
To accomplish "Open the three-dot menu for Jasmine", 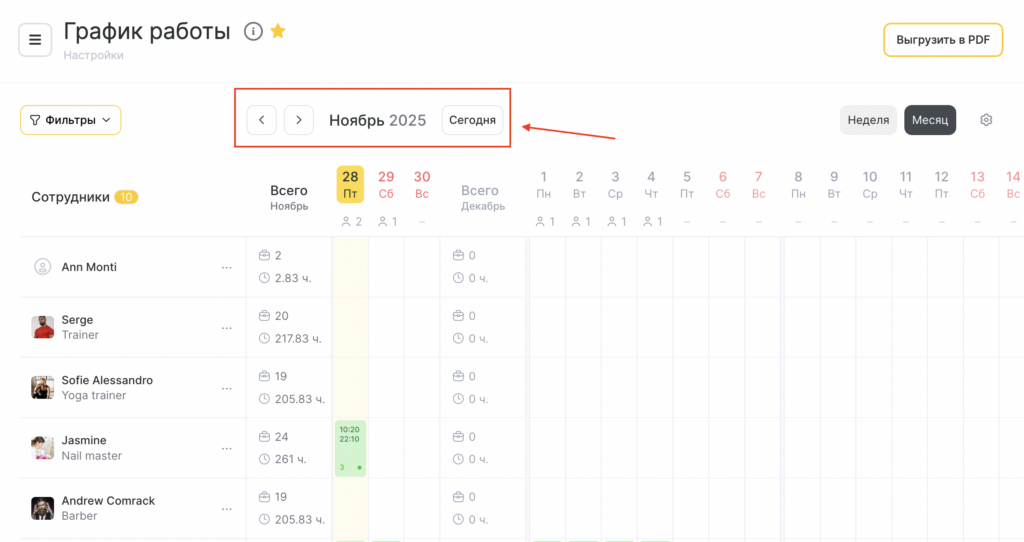I will (227, 448).
